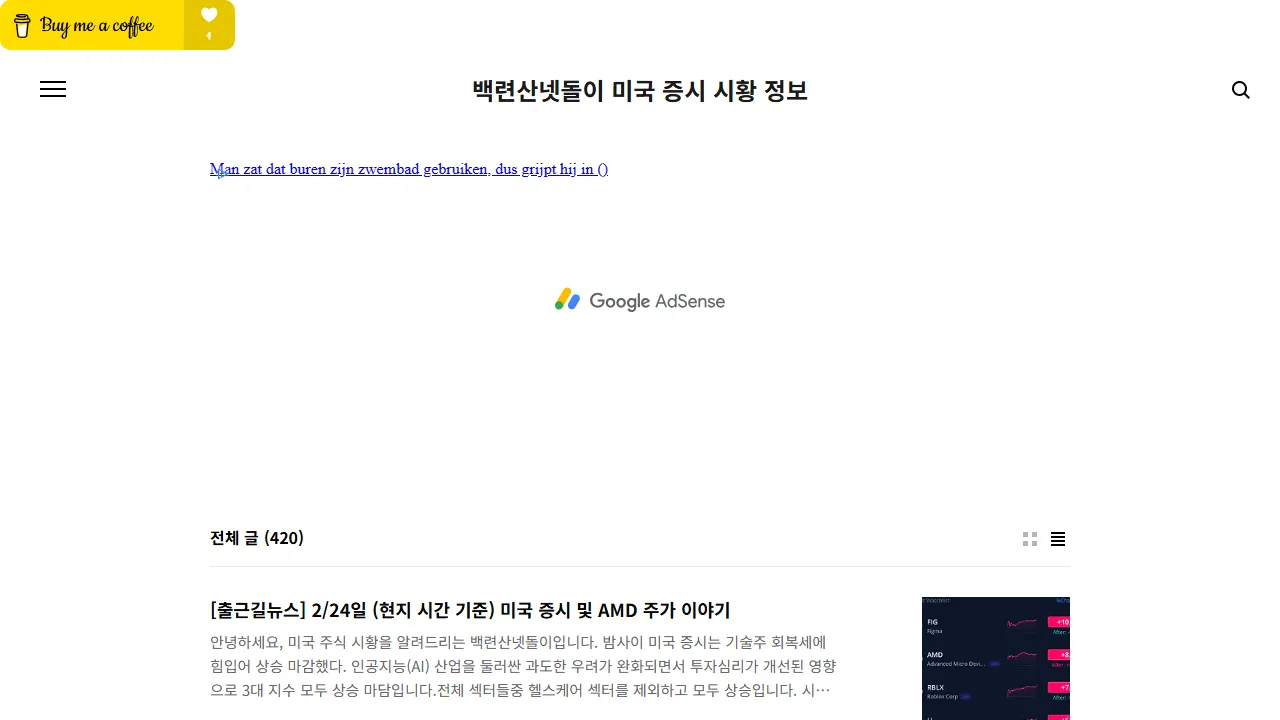
Task: Open the hamburger navigation menu
Action: [x=53, y=89]
